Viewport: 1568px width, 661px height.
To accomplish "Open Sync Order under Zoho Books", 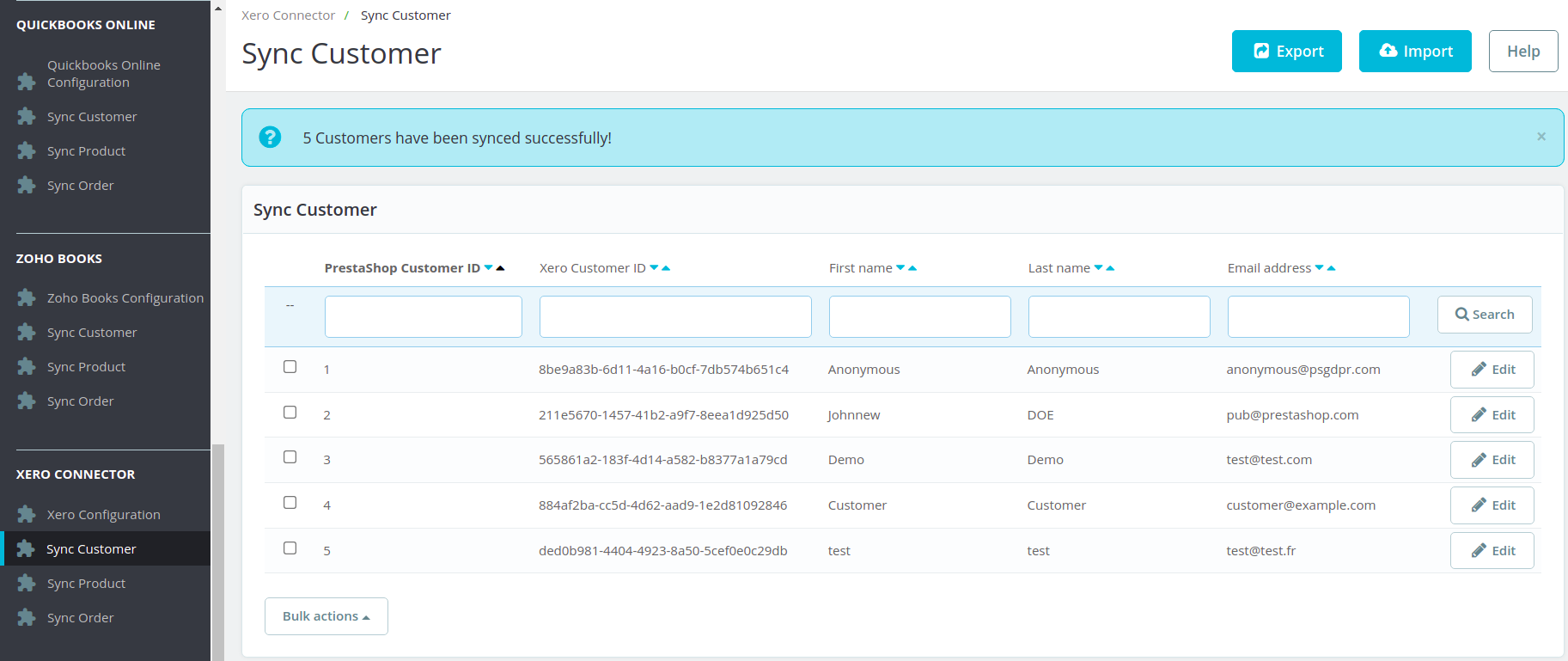I will pos(80,401).
